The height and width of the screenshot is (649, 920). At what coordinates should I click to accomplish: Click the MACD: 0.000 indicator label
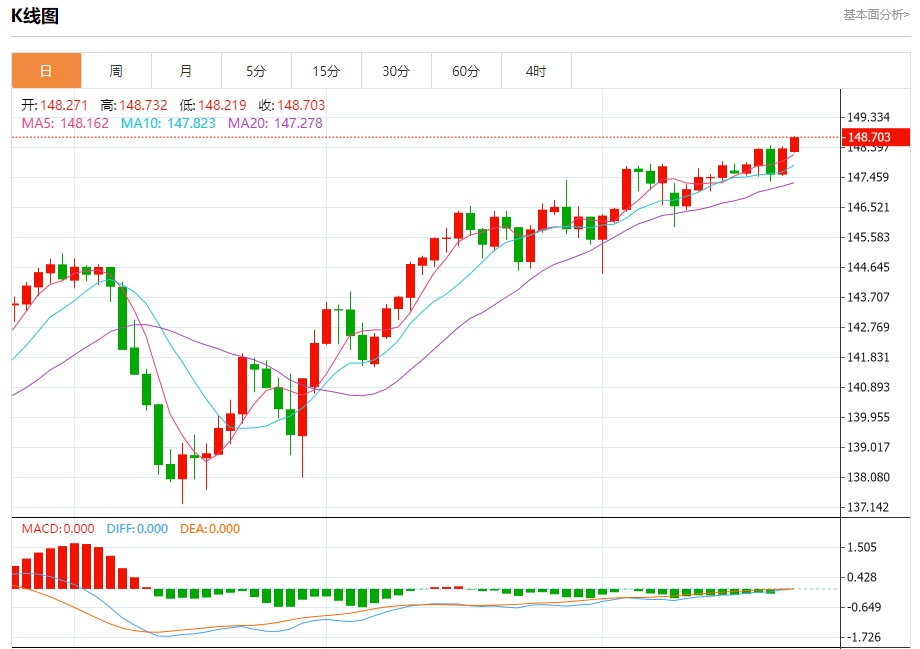[58, 529]
